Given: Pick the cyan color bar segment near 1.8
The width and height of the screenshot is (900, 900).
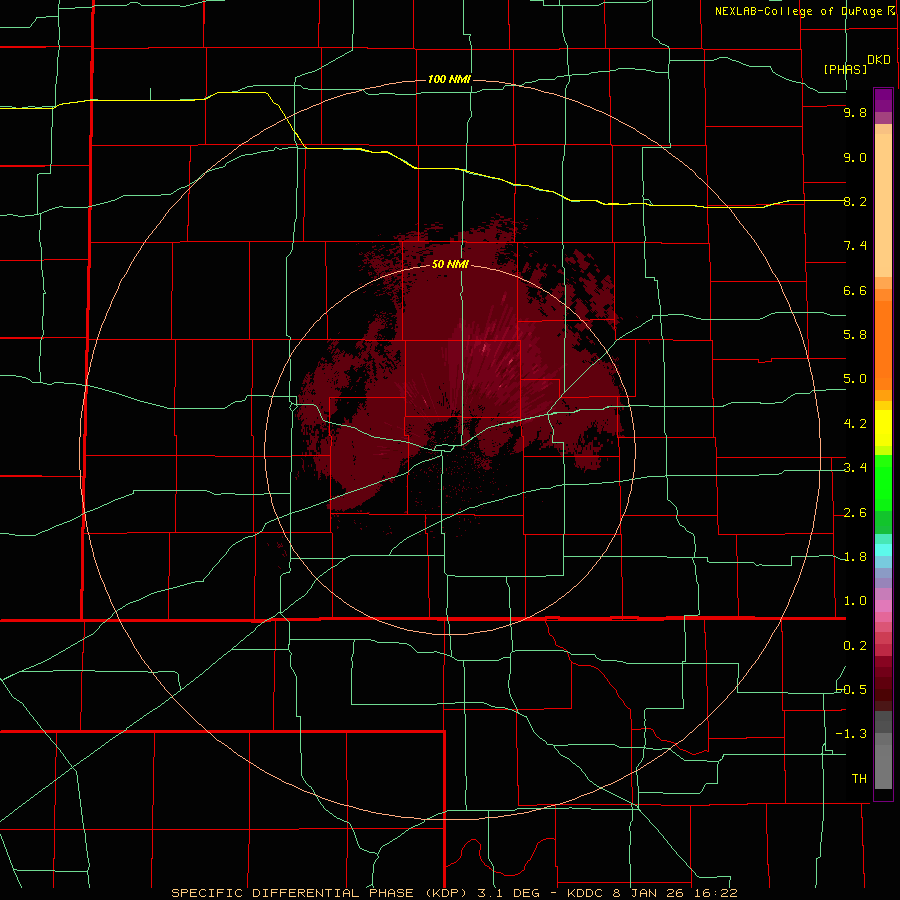Looking at the screenshot, I should pos(883,550).
